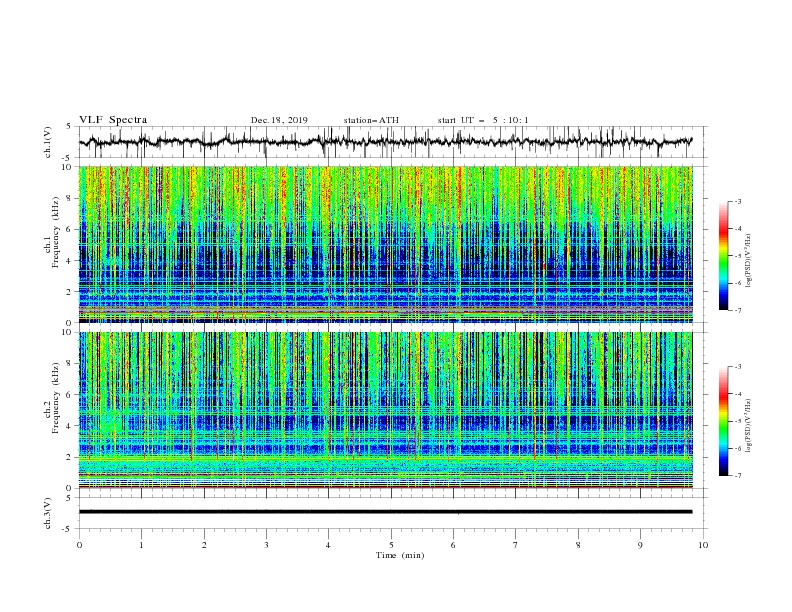Click the time axis tick label '2'
Screen dimensions: 792x612
(x=204, y=545)
